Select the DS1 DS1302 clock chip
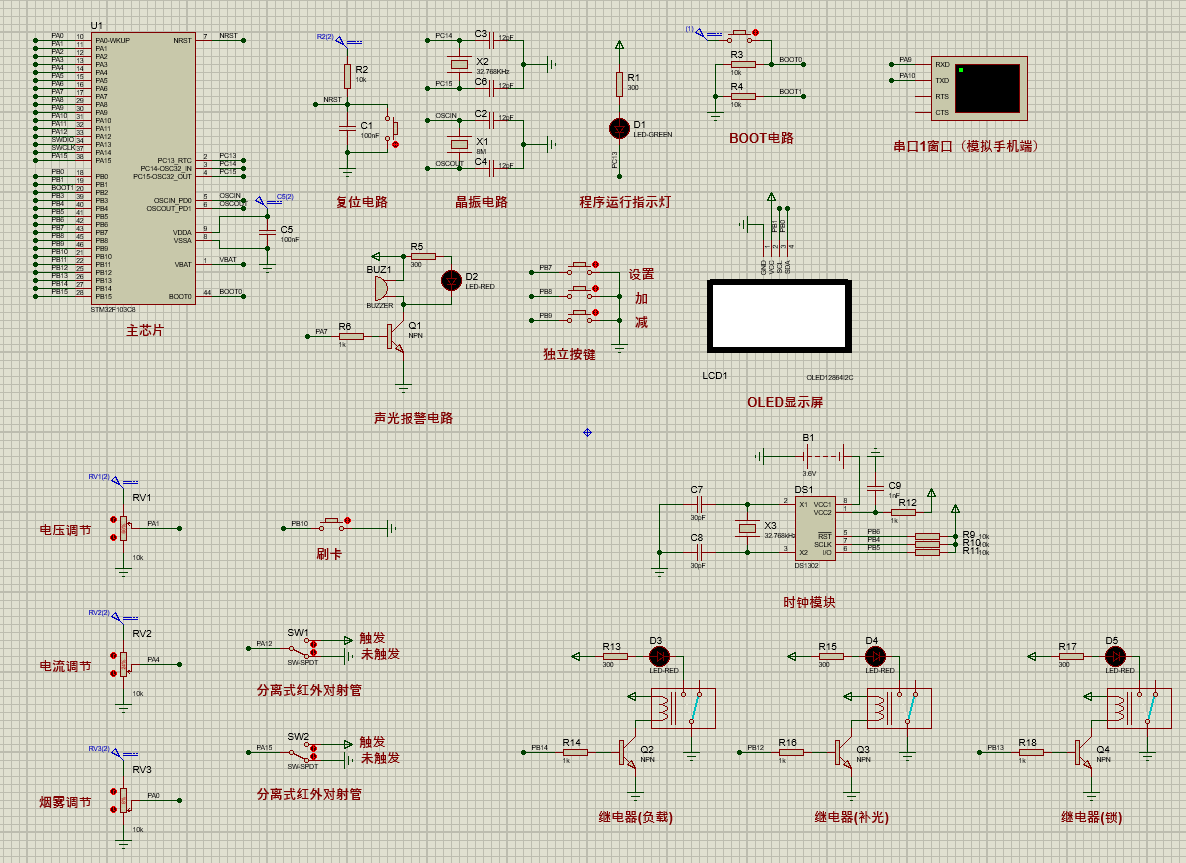This screenshot has width=1186, height=863. tap(815, 528)
